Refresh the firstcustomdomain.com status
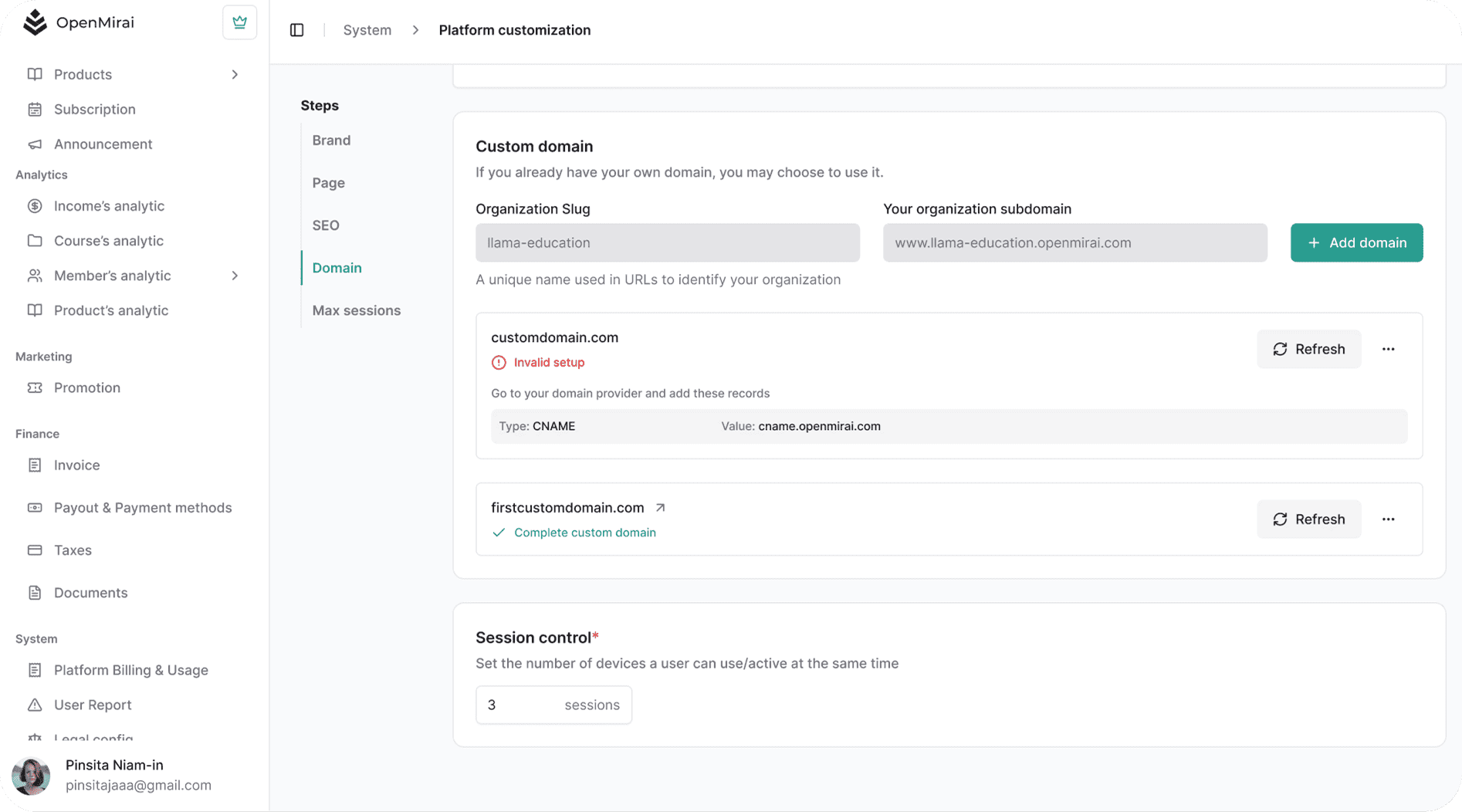This screenshot has height=812, width=1462. (x=1308, y=519)
